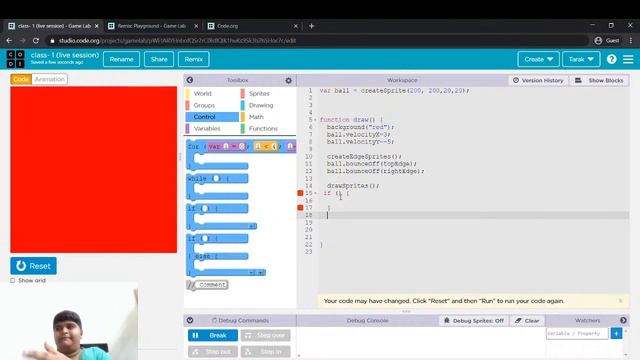Click the Step over button

[x=266, y=336]
